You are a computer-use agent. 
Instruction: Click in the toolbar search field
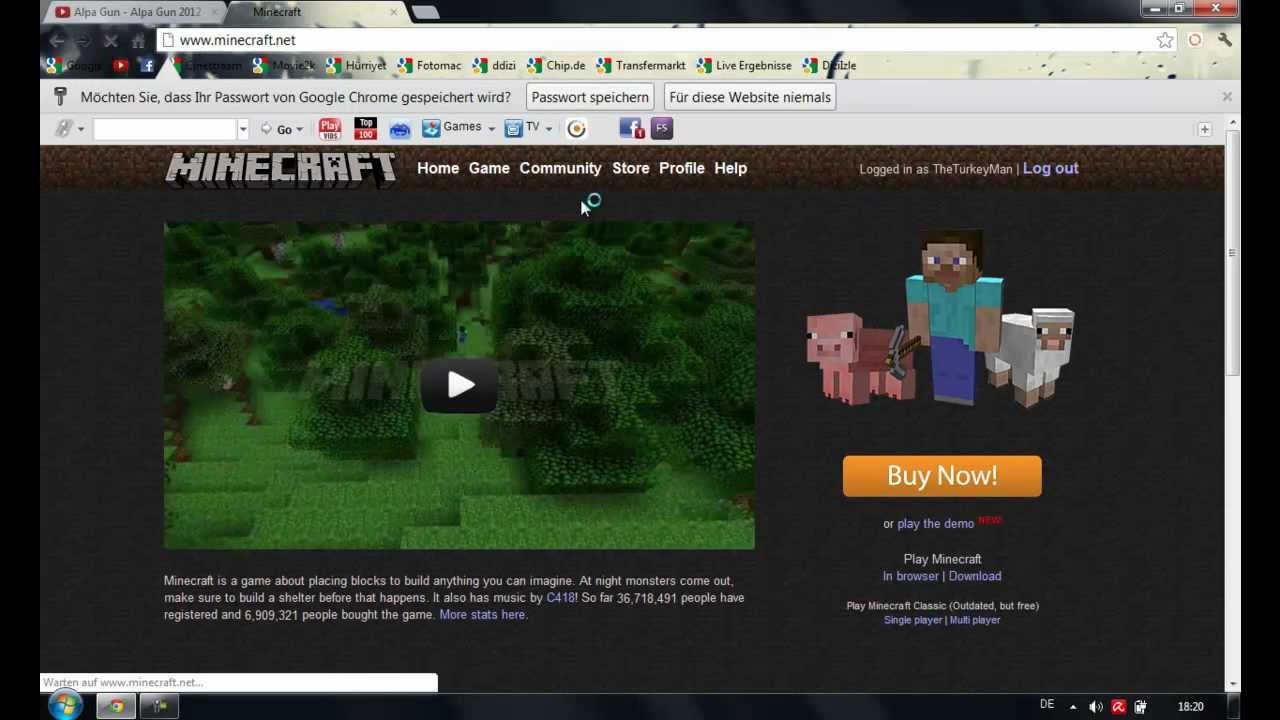[x=165, y=129]
